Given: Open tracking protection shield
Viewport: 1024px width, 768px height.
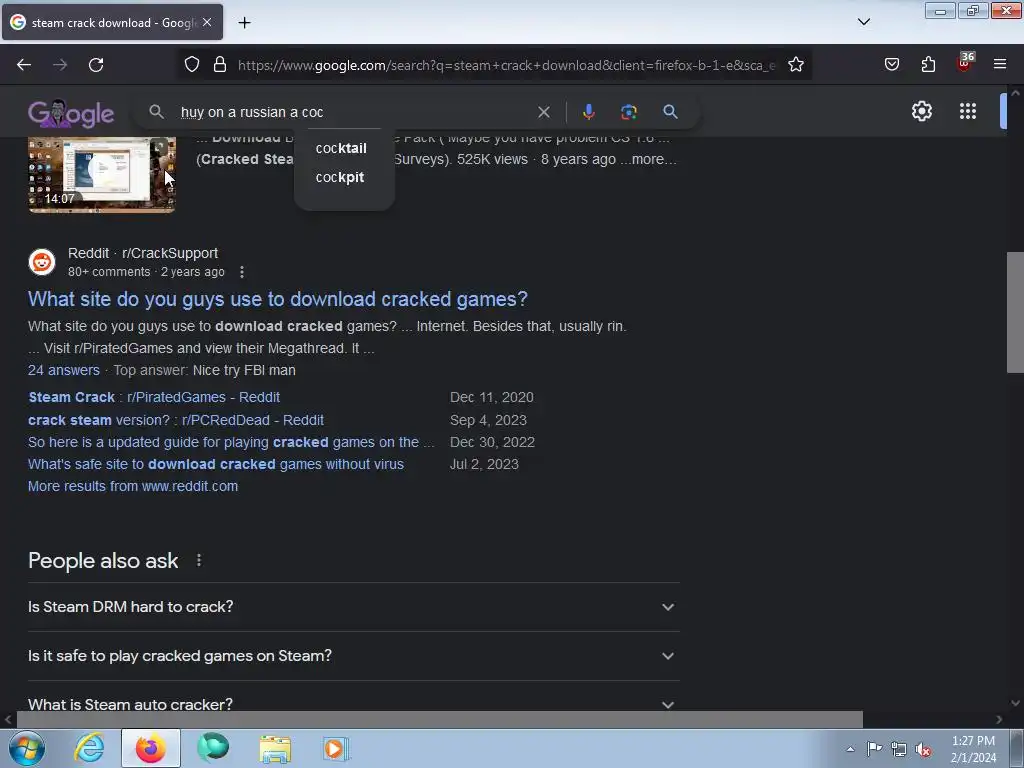Looking at the screenshot, I should coord(191,65).
